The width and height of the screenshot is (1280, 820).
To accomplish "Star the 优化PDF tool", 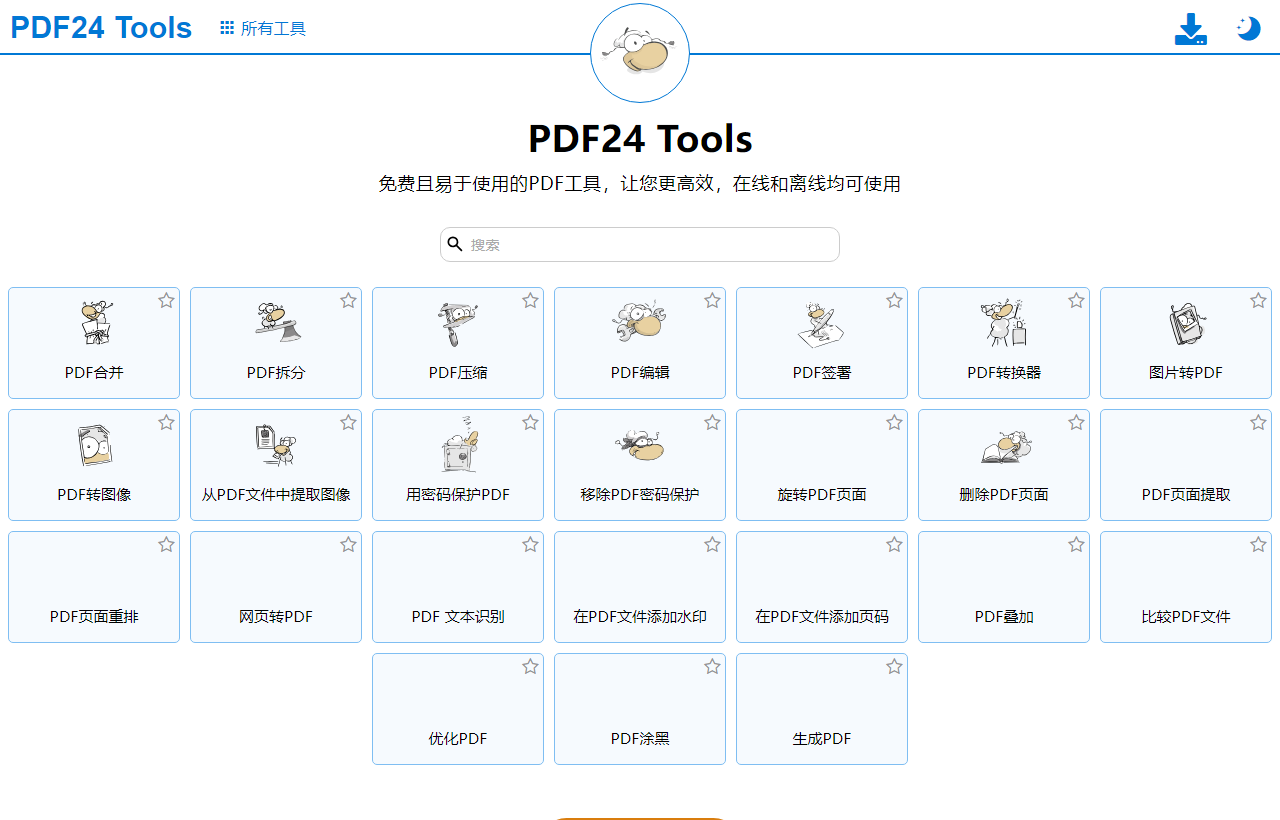I will tap(530, 666).
